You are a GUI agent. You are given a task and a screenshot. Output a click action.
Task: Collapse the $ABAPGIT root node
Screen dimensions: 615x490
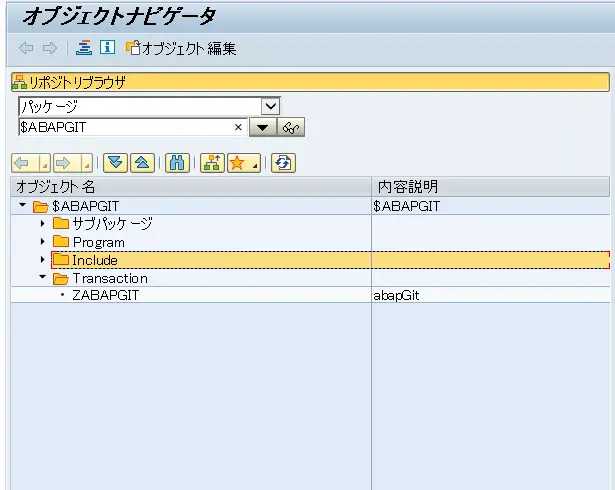23,205
